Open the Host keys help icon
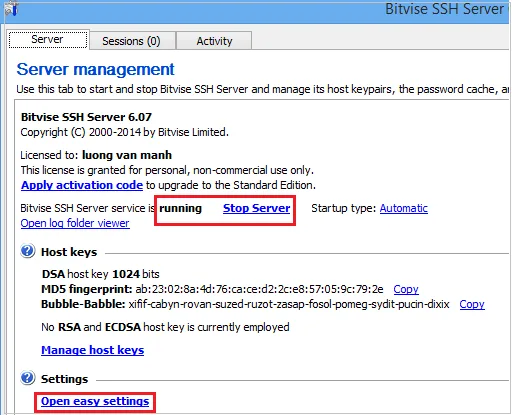512x415 pixels. coord(27,251)
